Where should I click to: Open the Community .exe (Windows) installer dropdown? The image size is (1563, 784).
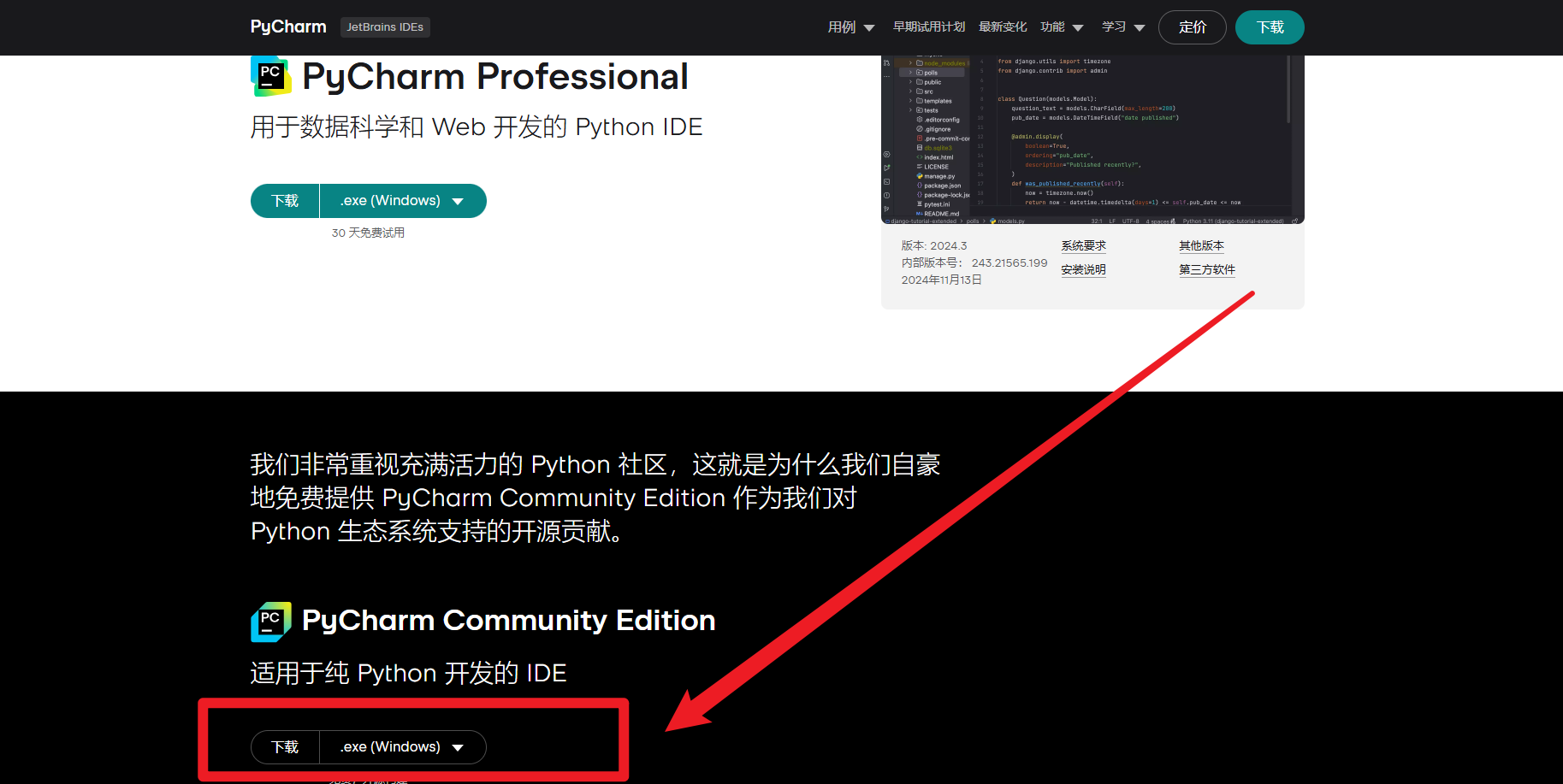tap(402, 747)
